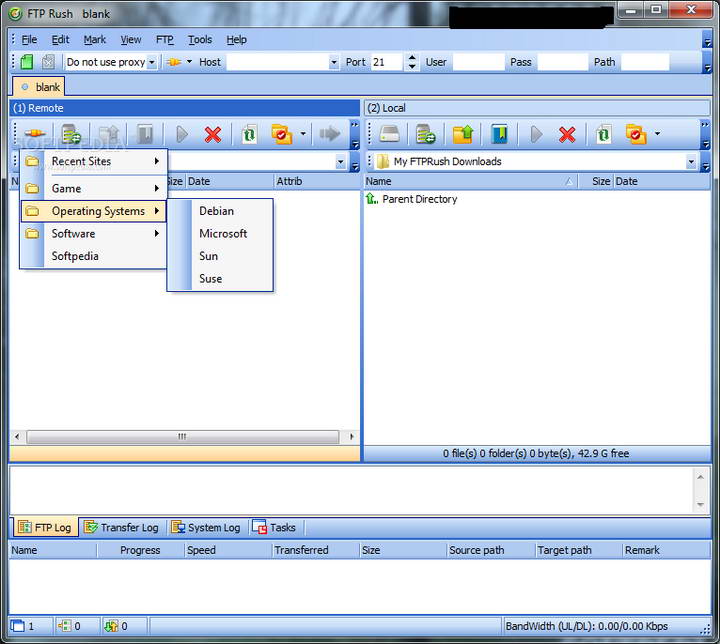Image resolution: width=720 pixels, height=644 pixels.
Task: Switch to the FTP Log tab
Action: click(45, 527)
